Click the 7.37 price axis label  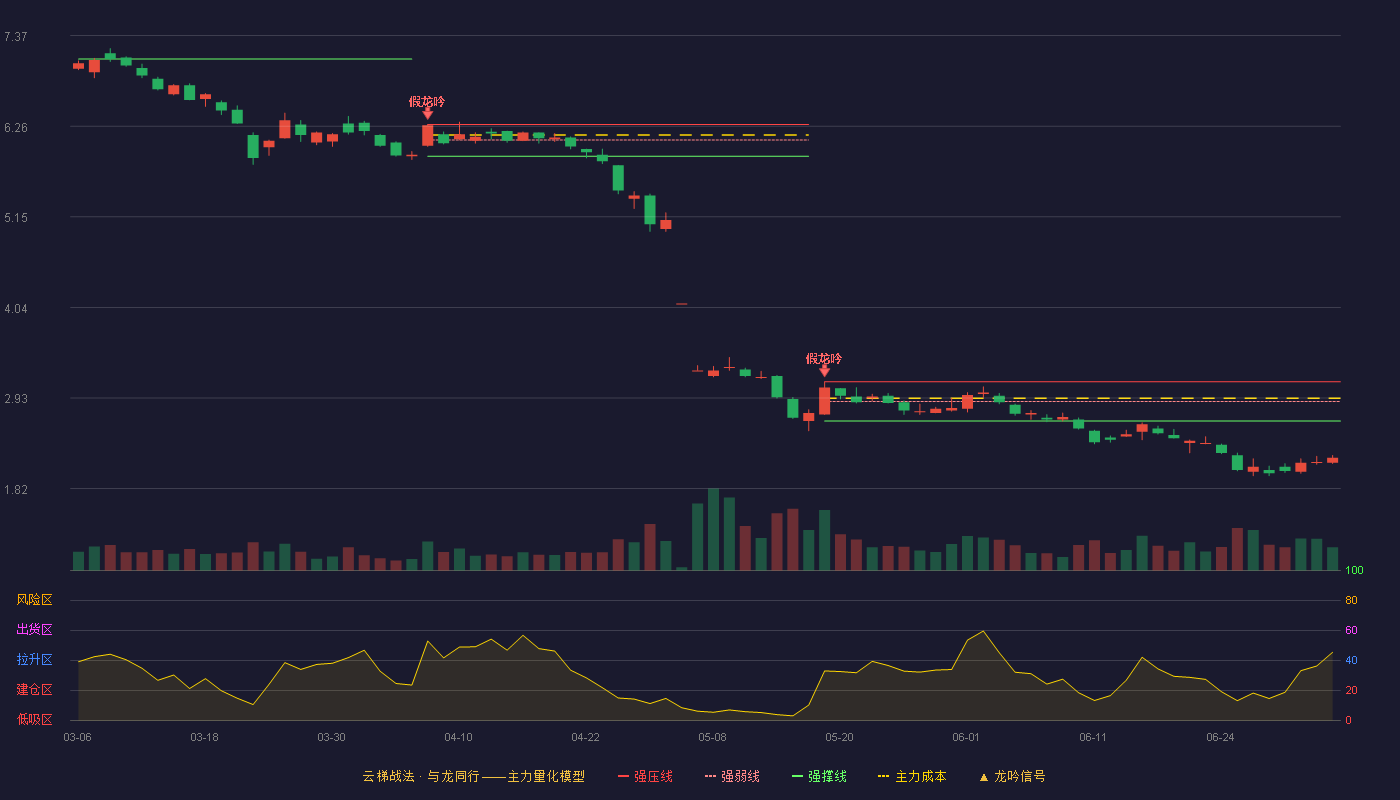tap(15, 37)
